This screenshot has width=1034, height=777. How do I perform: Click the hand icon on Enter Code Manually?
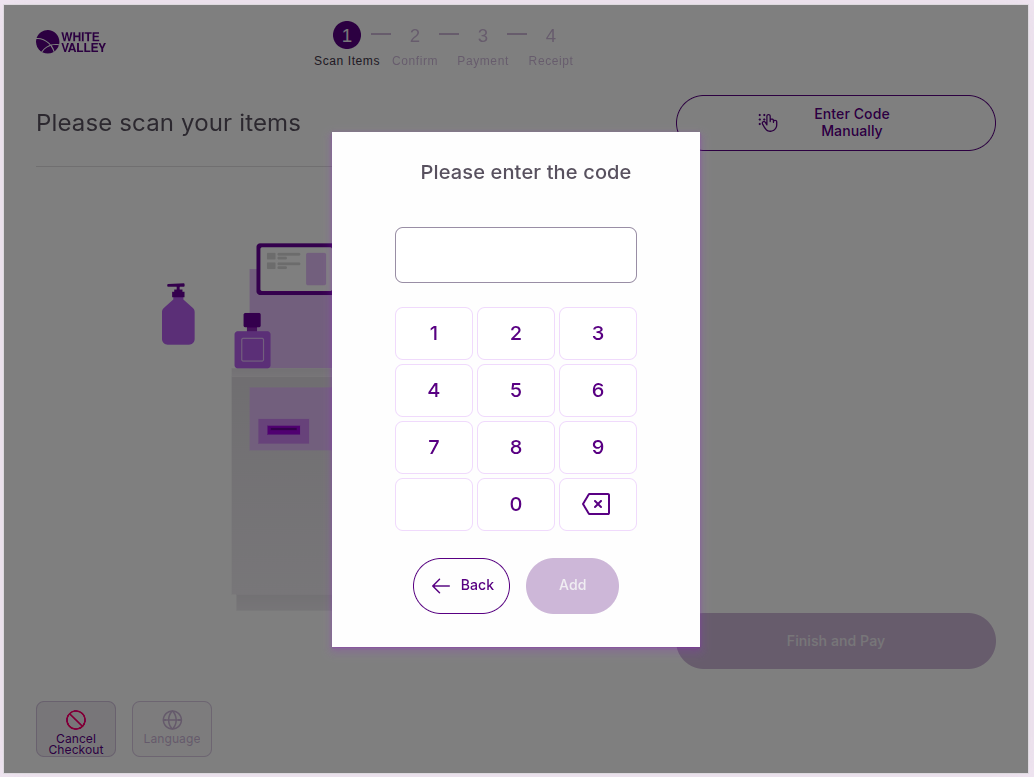[768, 122]
